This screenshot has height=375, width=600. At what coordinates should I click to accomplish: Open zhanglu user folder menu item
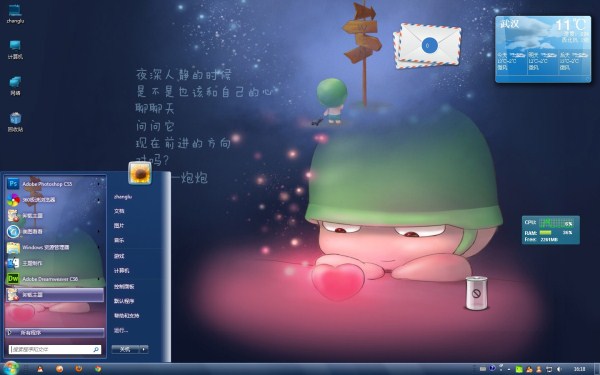click(123, 197)
